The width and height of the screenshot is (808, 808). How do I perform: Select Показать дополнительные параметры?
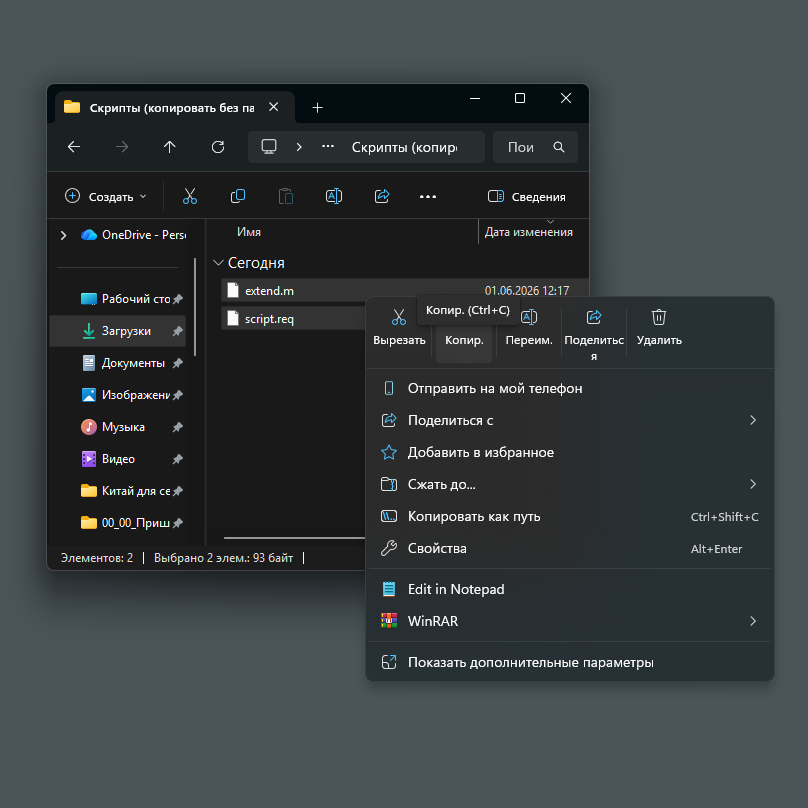[x=569, y=662]
